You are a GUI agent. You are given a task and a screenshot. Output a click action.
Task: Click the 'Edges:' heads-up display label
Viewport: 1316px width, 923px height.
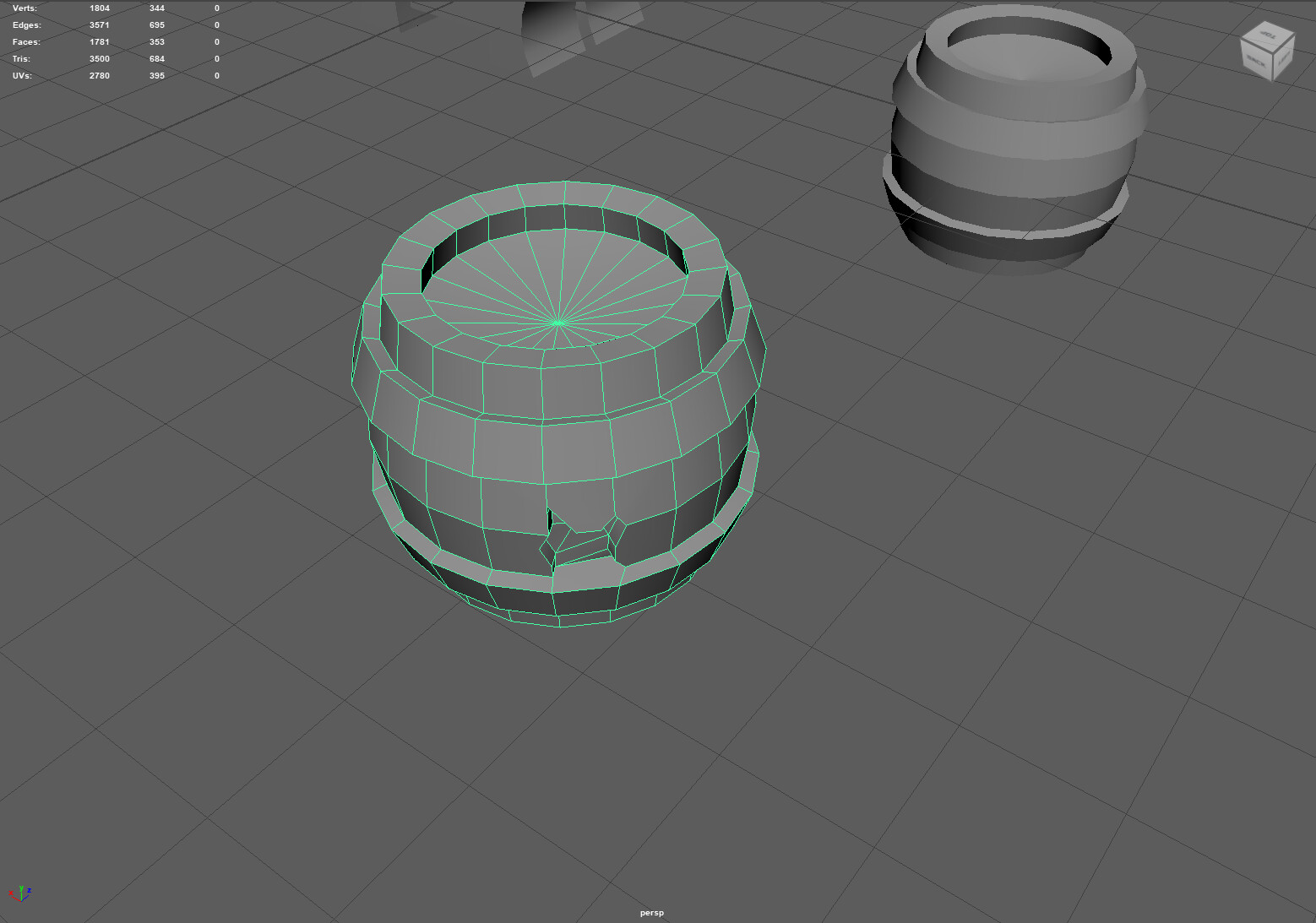(x=26, y=25)
